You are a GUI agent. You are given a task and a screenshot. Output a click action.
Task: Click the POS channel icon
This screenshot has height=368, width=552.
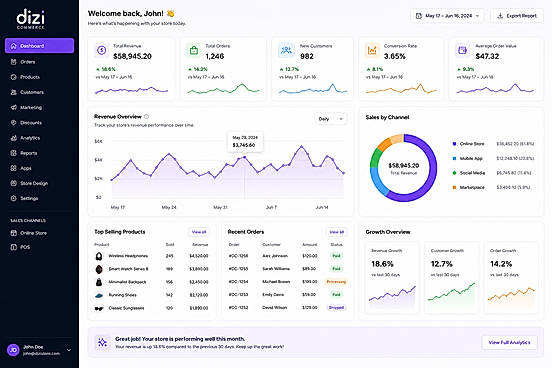click(x=14, y=247)
